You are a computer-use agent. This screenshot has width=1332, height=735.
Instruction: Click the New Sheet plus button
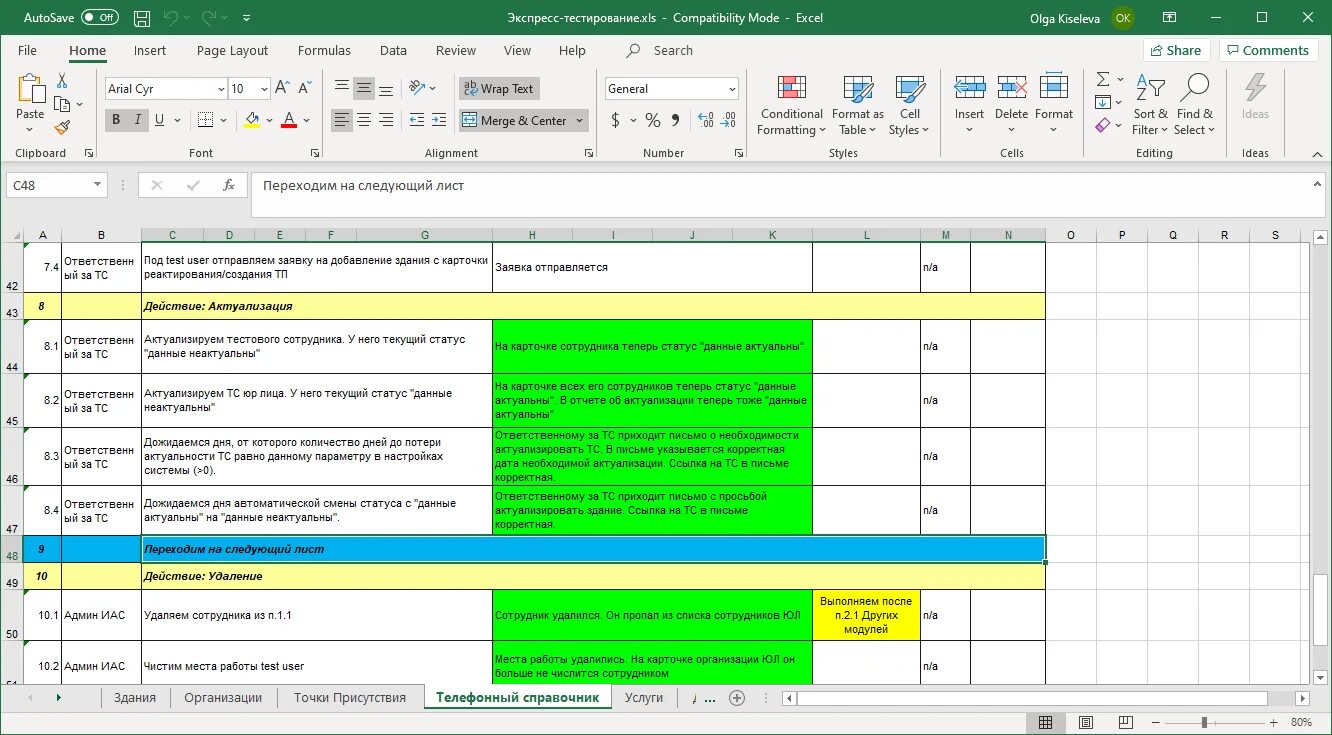coord(737,698)
